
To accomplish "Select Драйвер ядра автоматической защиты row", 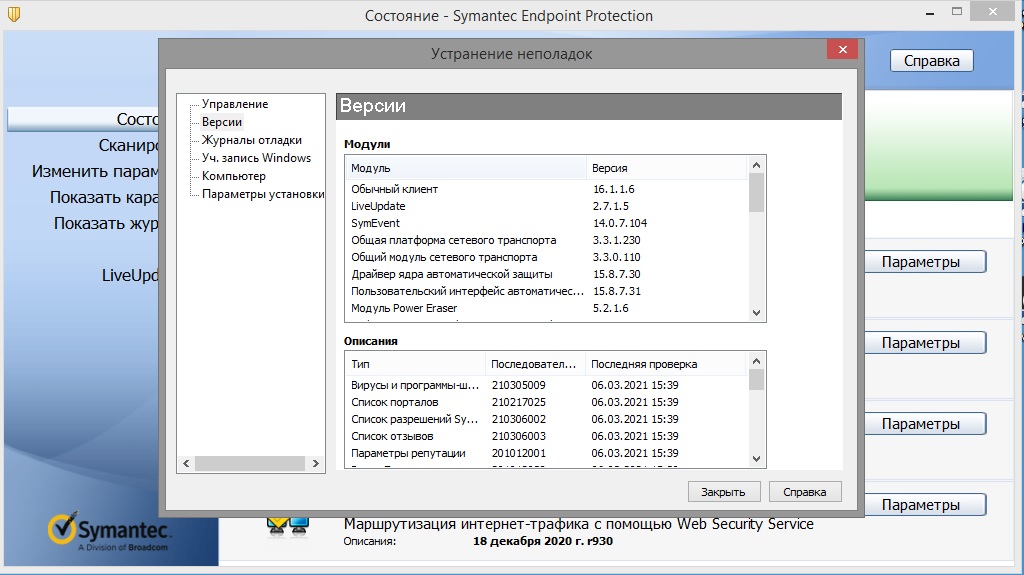I will (547, 274).
